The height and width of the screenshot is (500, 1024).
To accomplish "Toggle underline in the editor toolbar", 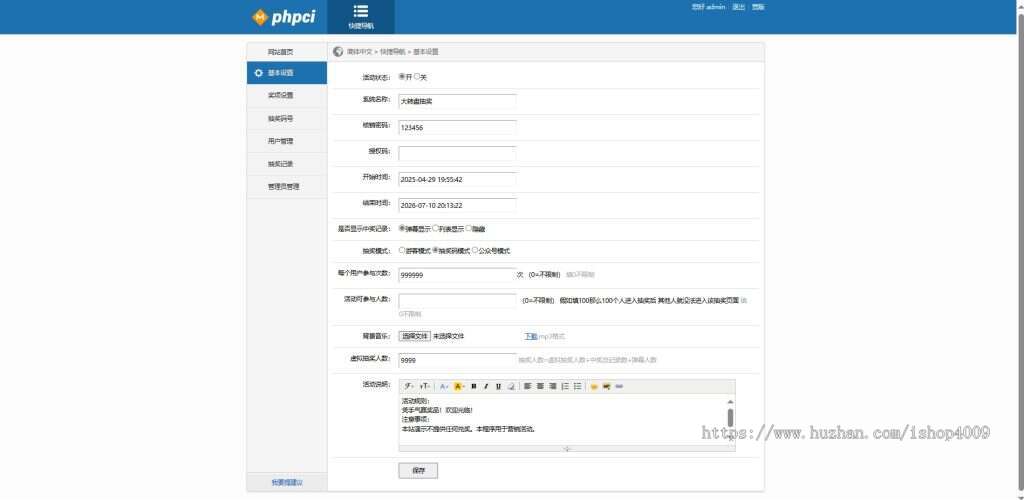I will click(498, 386).
